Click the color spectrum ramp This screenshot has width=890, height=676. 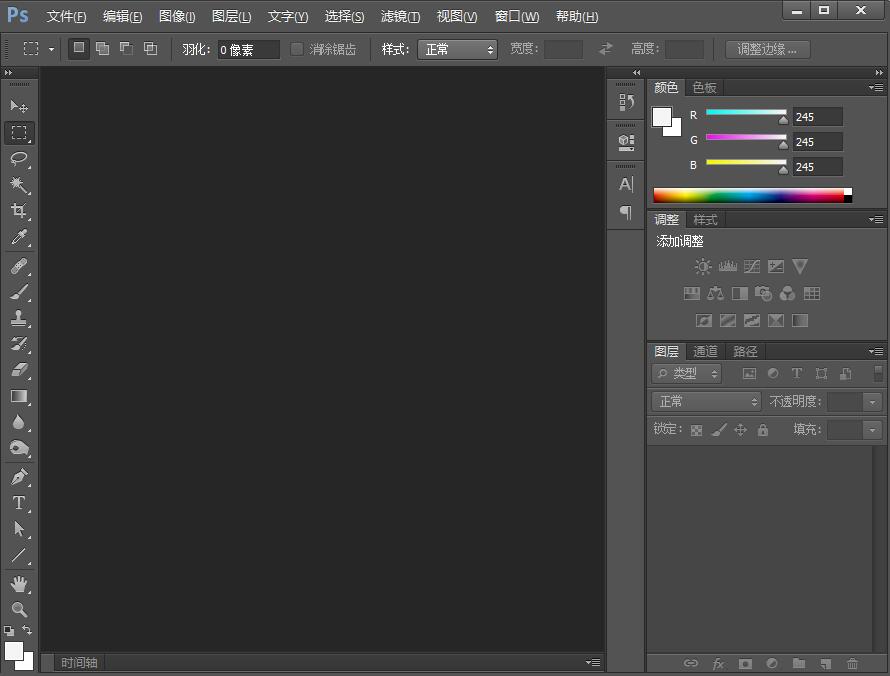coord(753,195)
